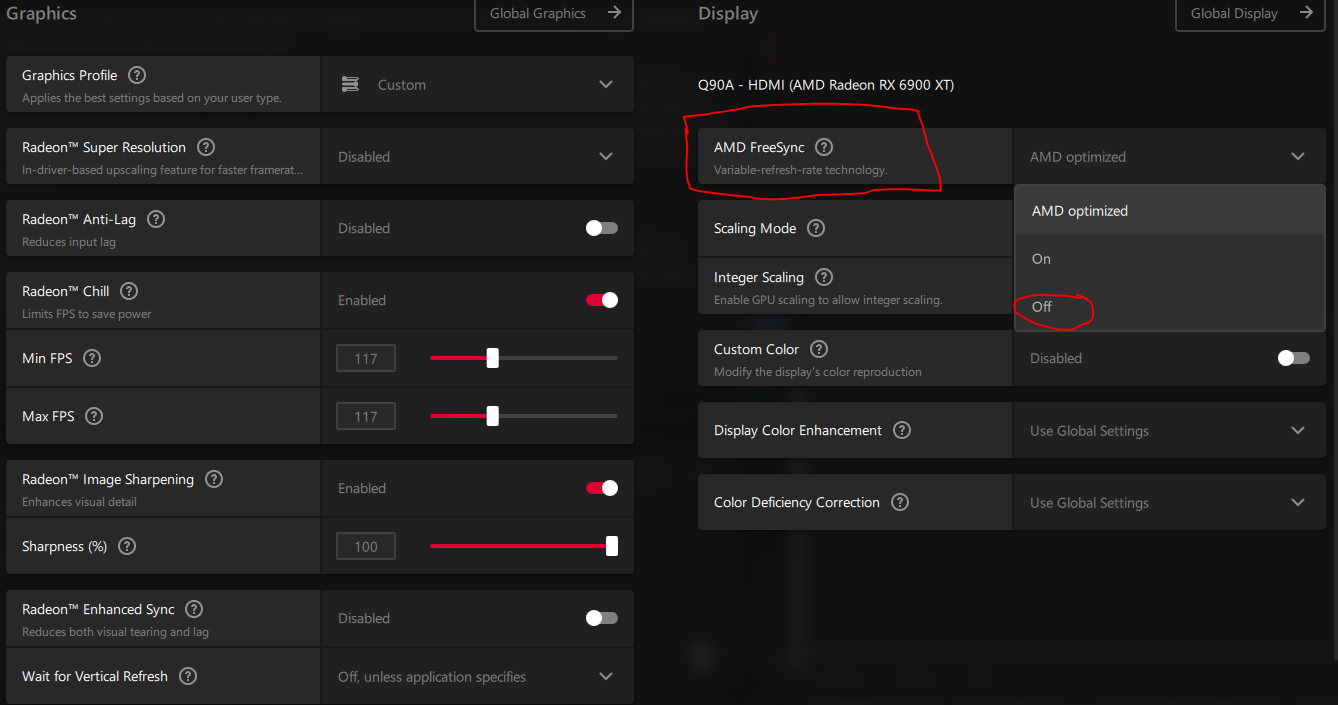Choose On in FreeSync list
The width and height of the screenshot is (1338, 705).
[x=1170, y=259]
